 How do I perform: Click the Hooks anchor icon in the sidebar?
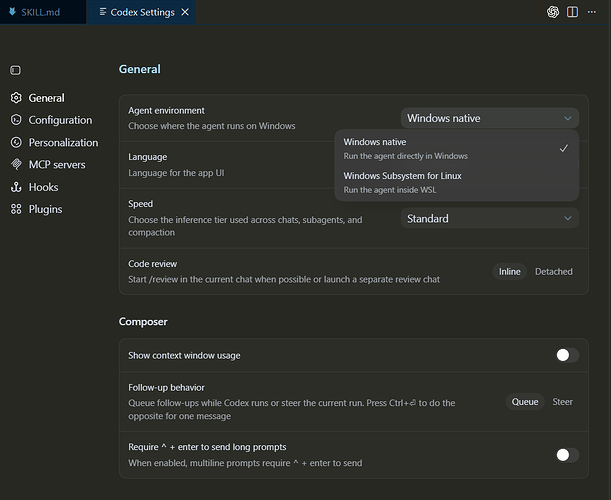click(x=16, y=187)
